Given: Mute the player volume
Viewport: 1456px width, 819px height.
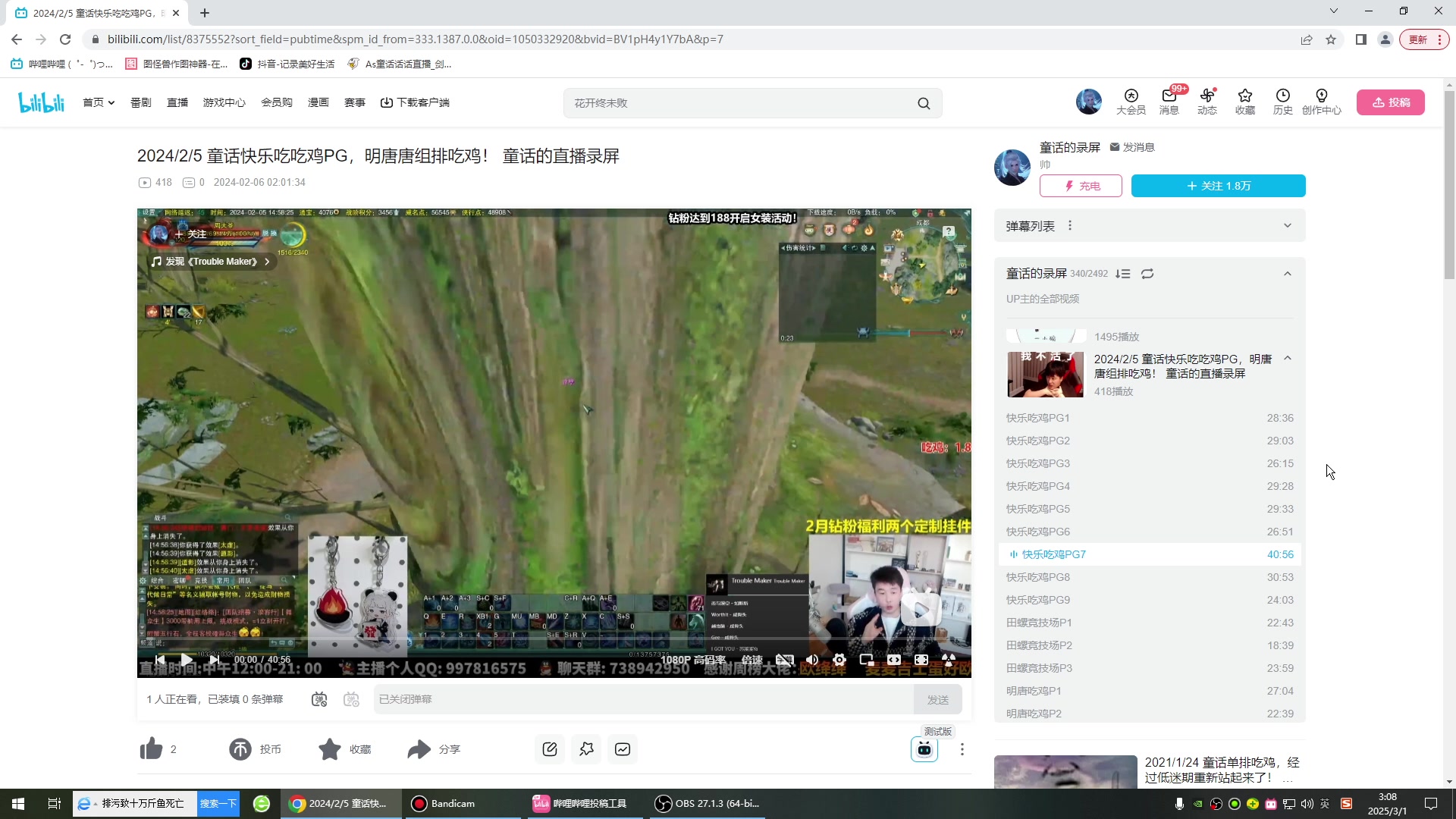Looking at the screenshot, I should 812,660.
